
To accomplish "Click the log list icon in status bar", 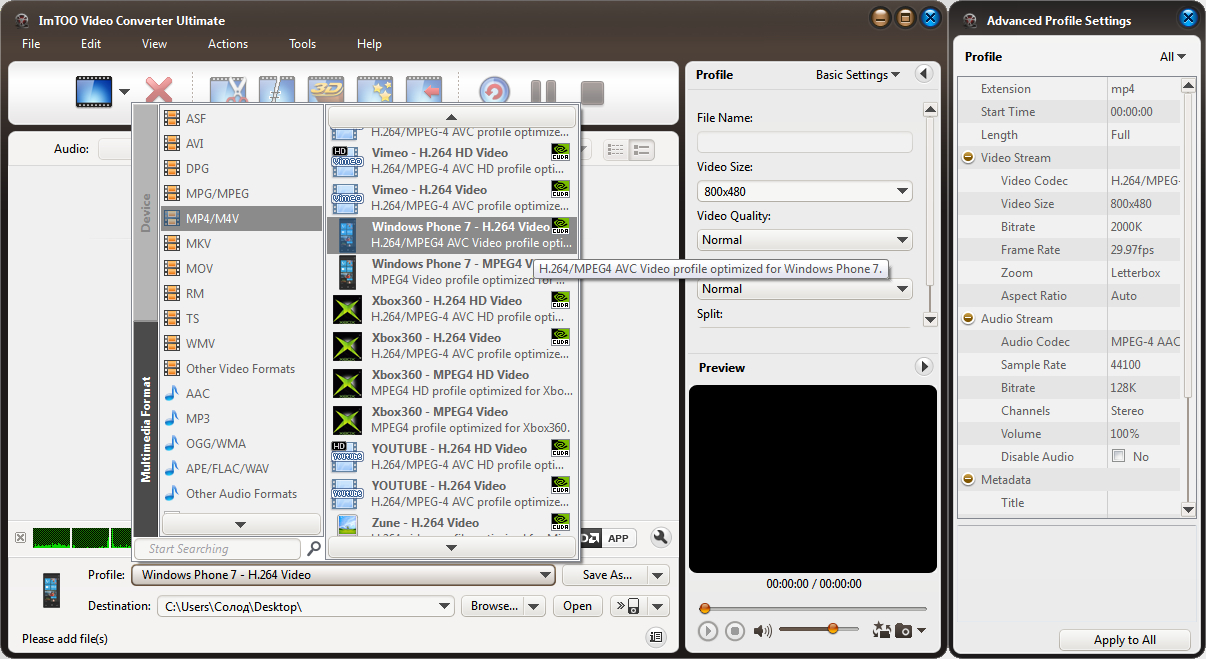I will click(x=656, y=637).
